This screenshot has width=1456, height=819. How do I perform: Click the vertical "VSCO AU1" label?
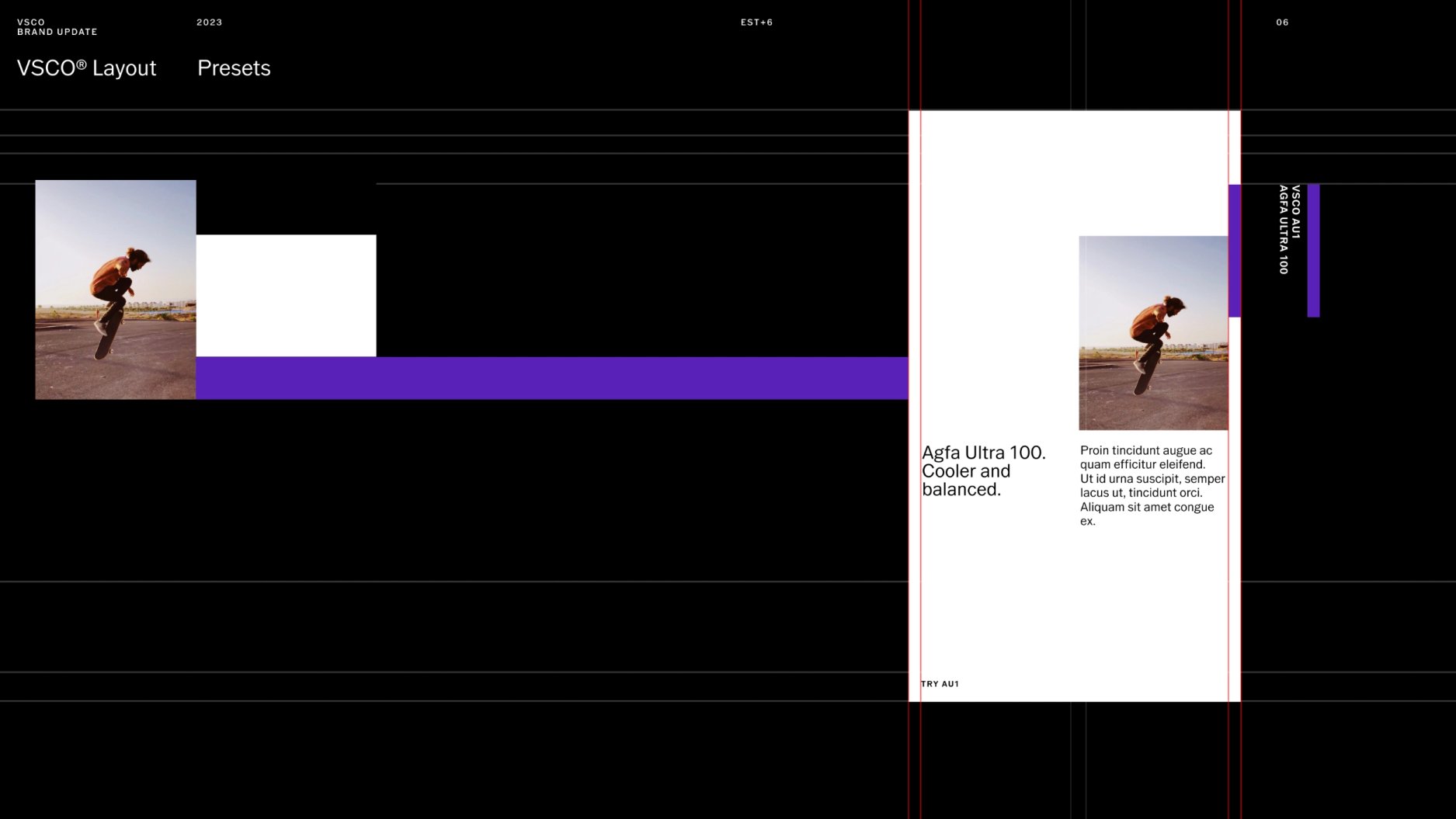1295,211
